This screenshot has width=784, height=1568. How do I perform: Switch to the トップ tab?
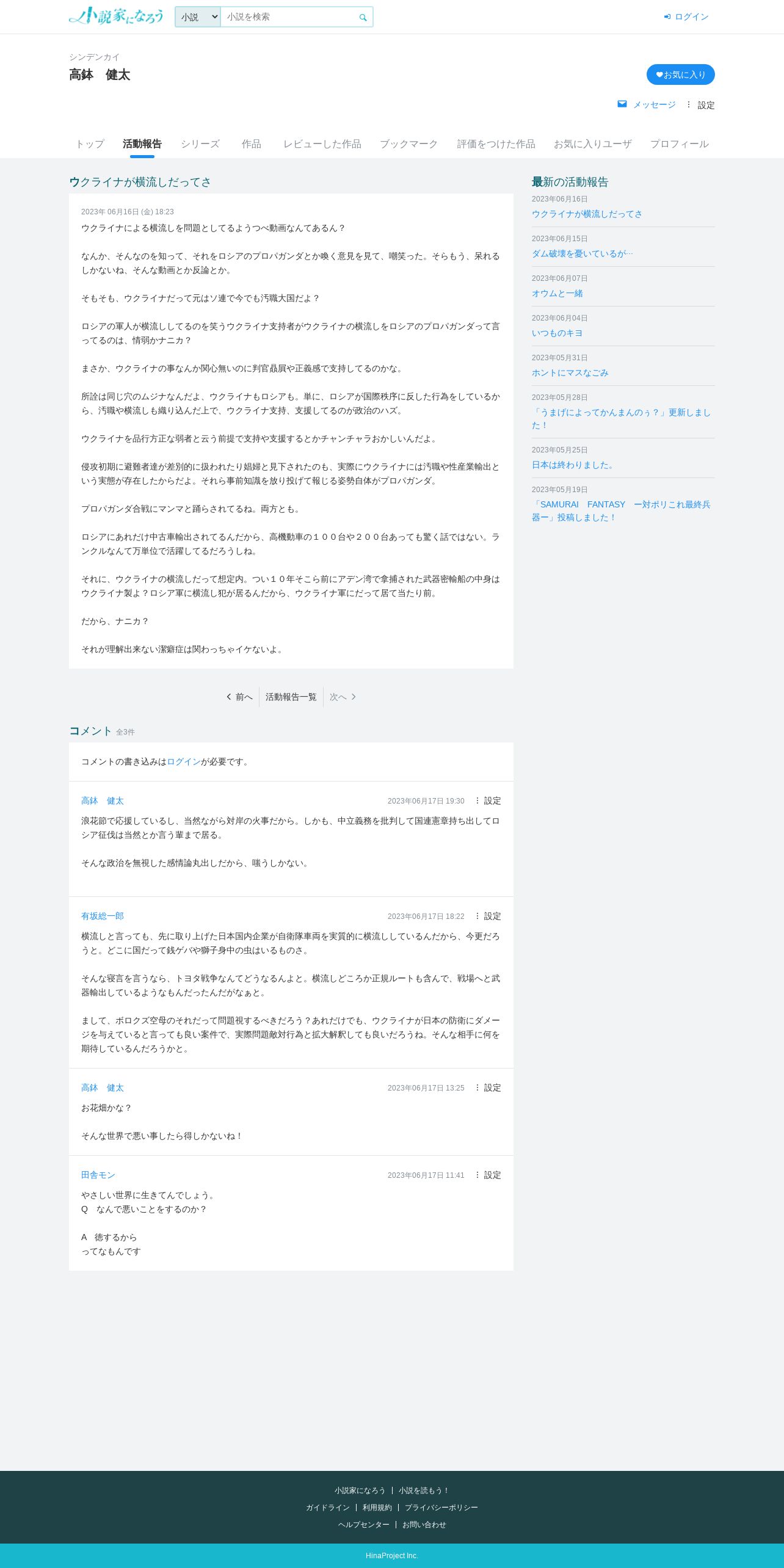click(90, 144)
